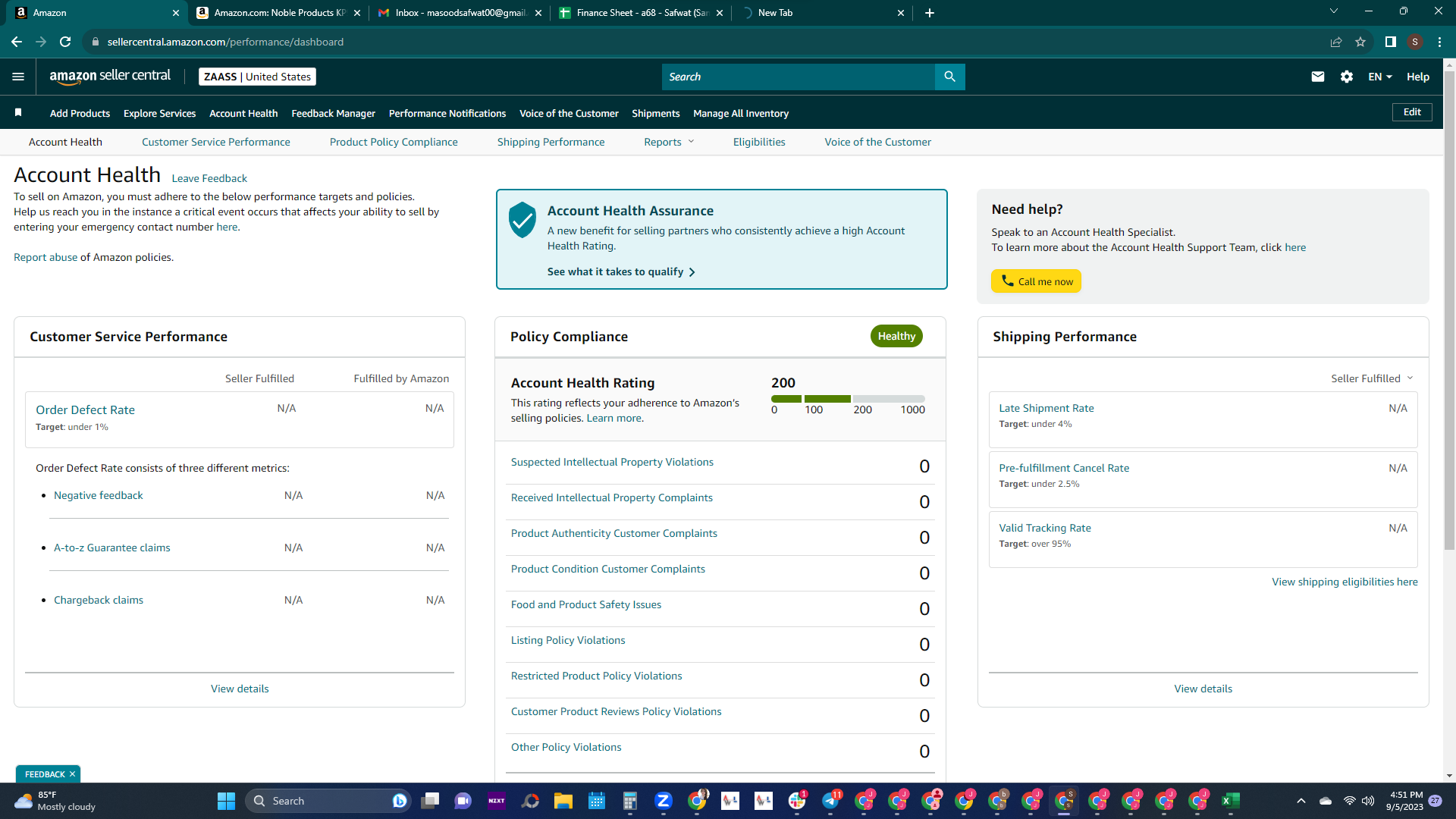Open Excel from the taskbar

pos(1231,801)
